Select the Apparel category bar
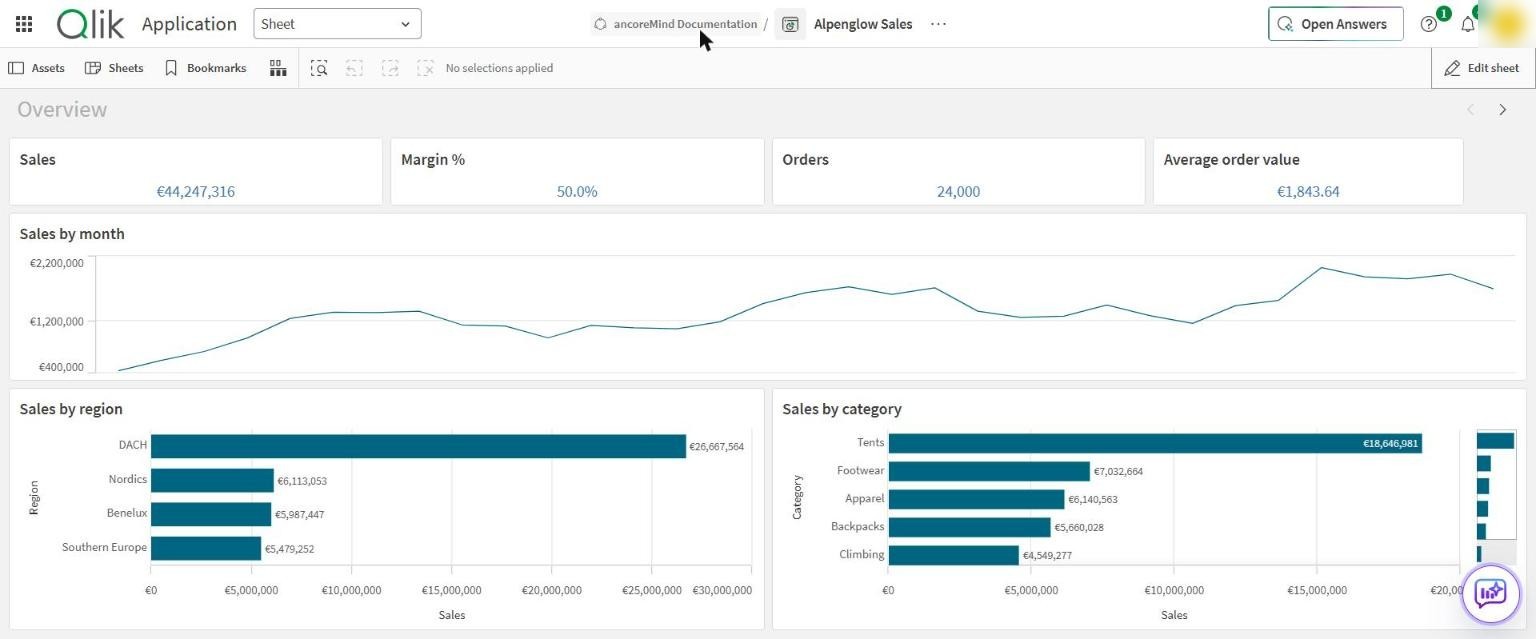 (976, 499)
